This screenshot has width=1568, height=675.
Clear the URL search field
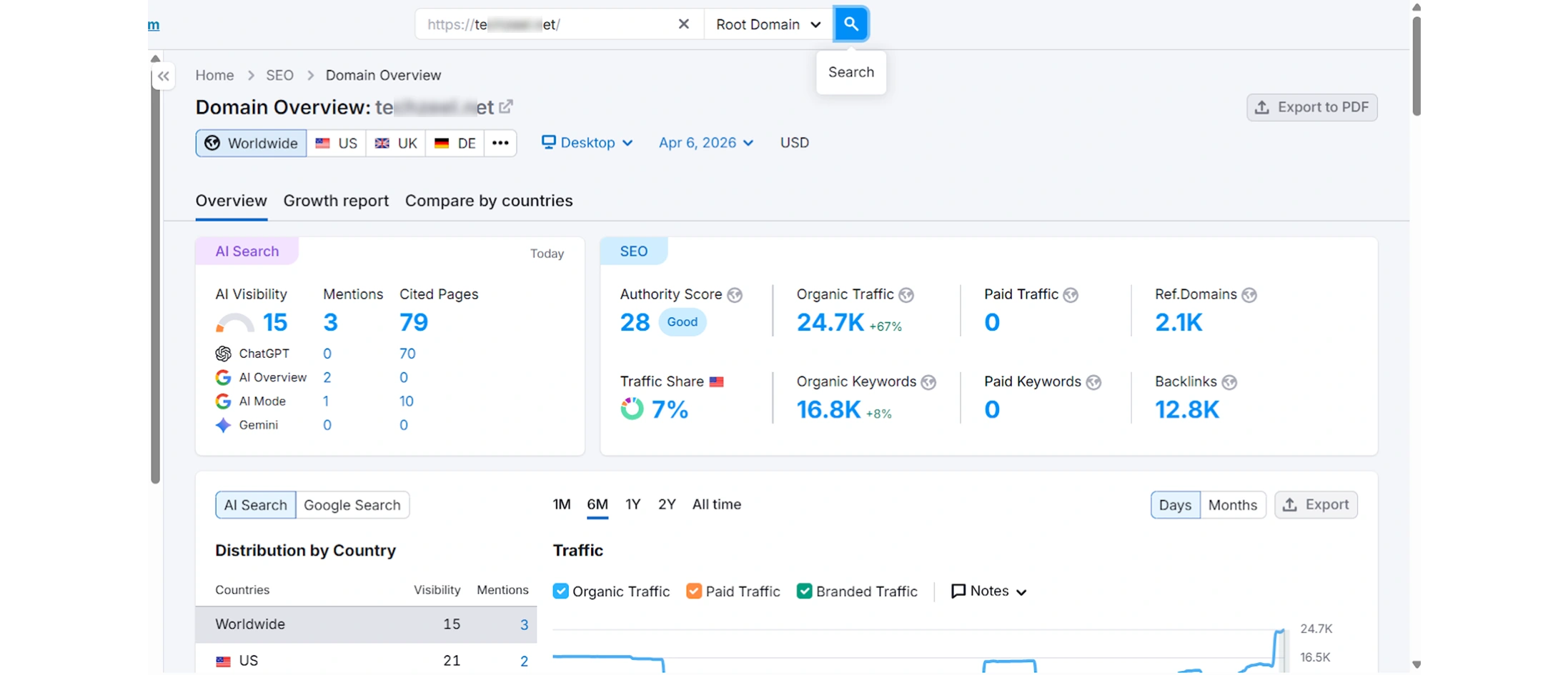[x=683, y=24]
